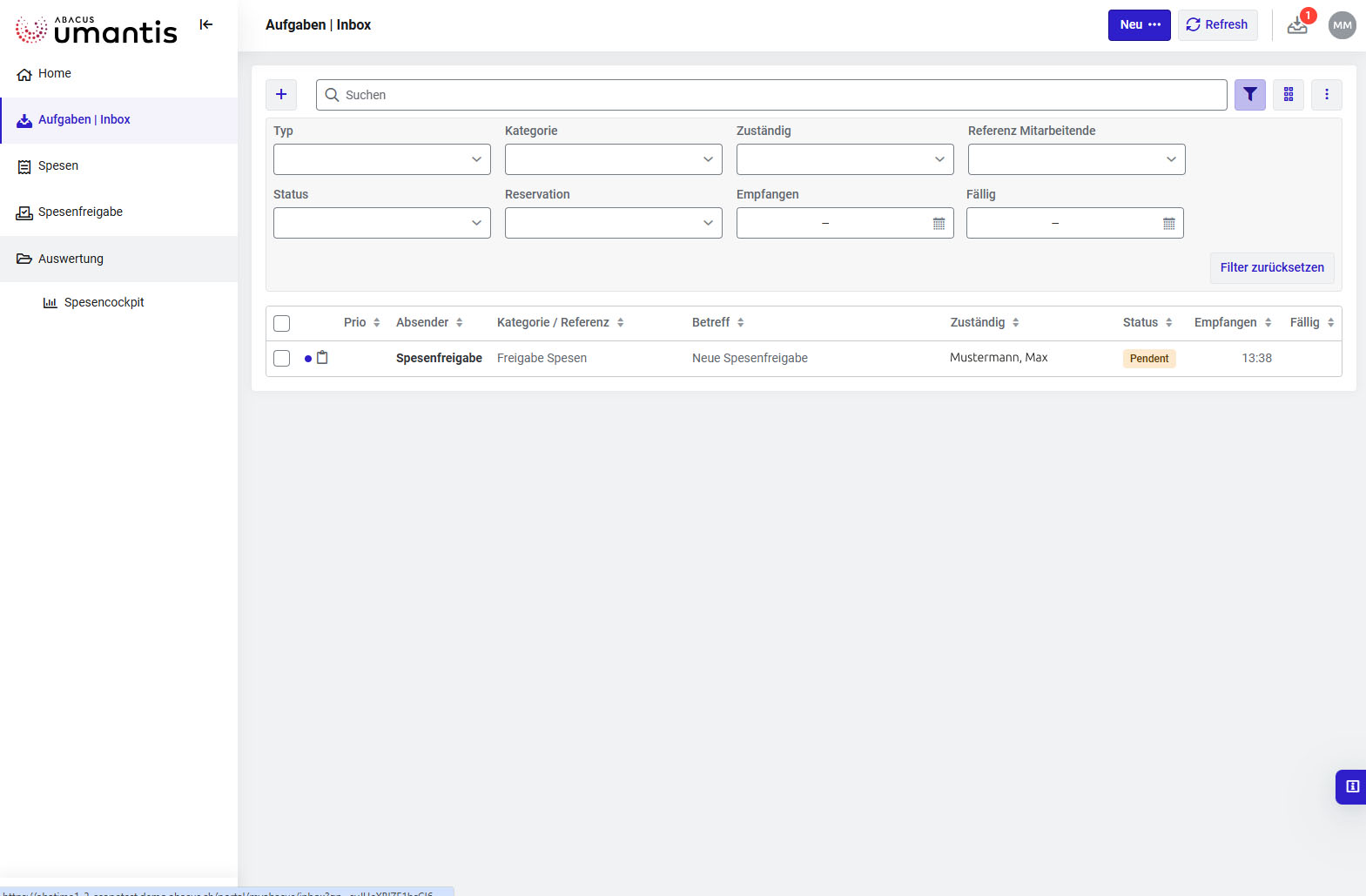Open the Referenz Mitarbeitende dropdown
Screen dimensions: 1366x896
coord(1076,159)
